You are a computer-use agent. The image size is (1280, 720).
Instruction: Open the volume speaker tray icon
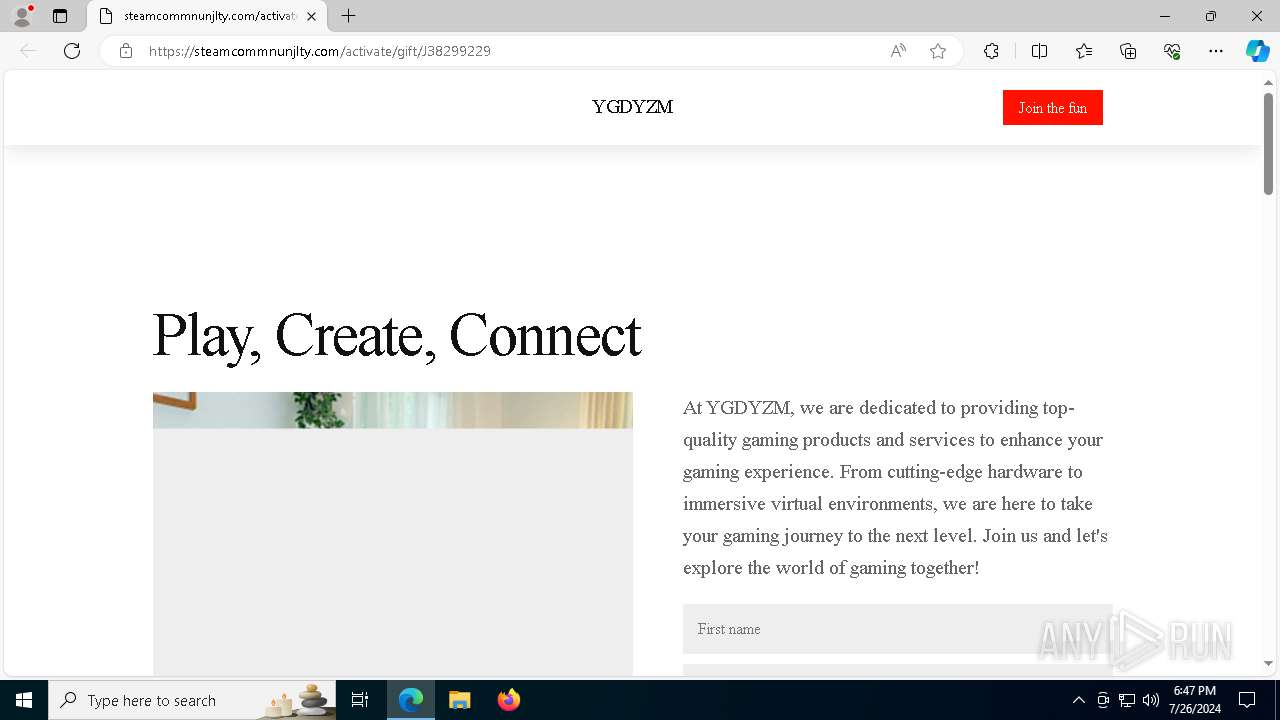[x=1151, y=700]
